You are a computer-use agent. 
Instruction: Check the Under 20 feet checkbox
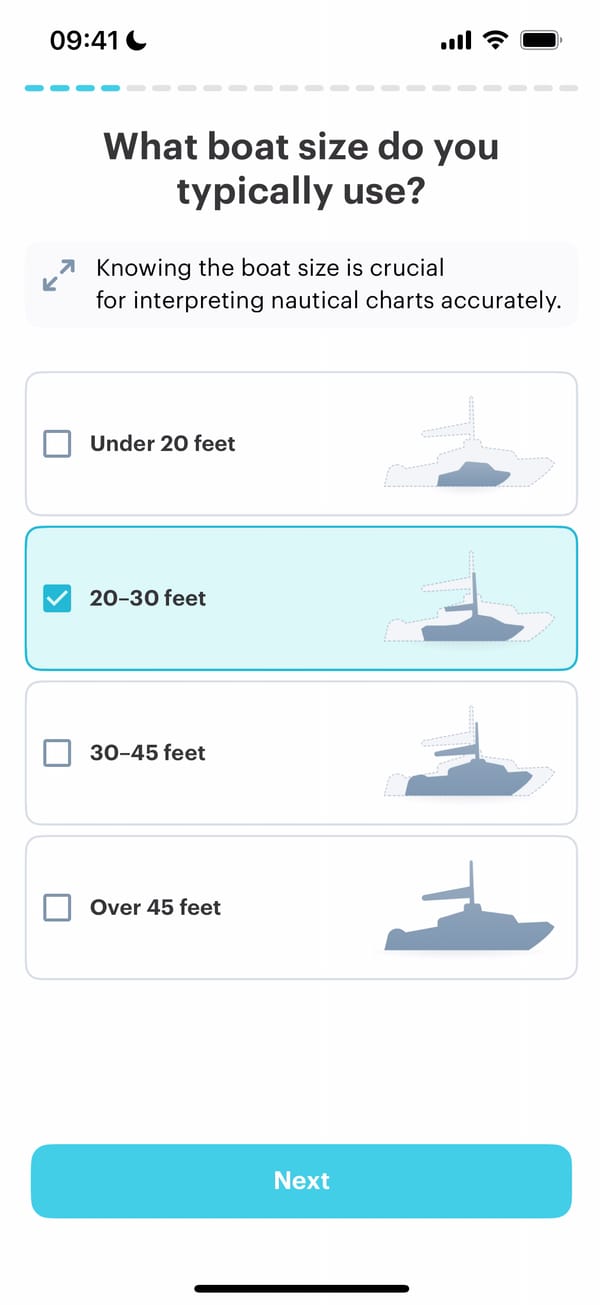point(58,444)
